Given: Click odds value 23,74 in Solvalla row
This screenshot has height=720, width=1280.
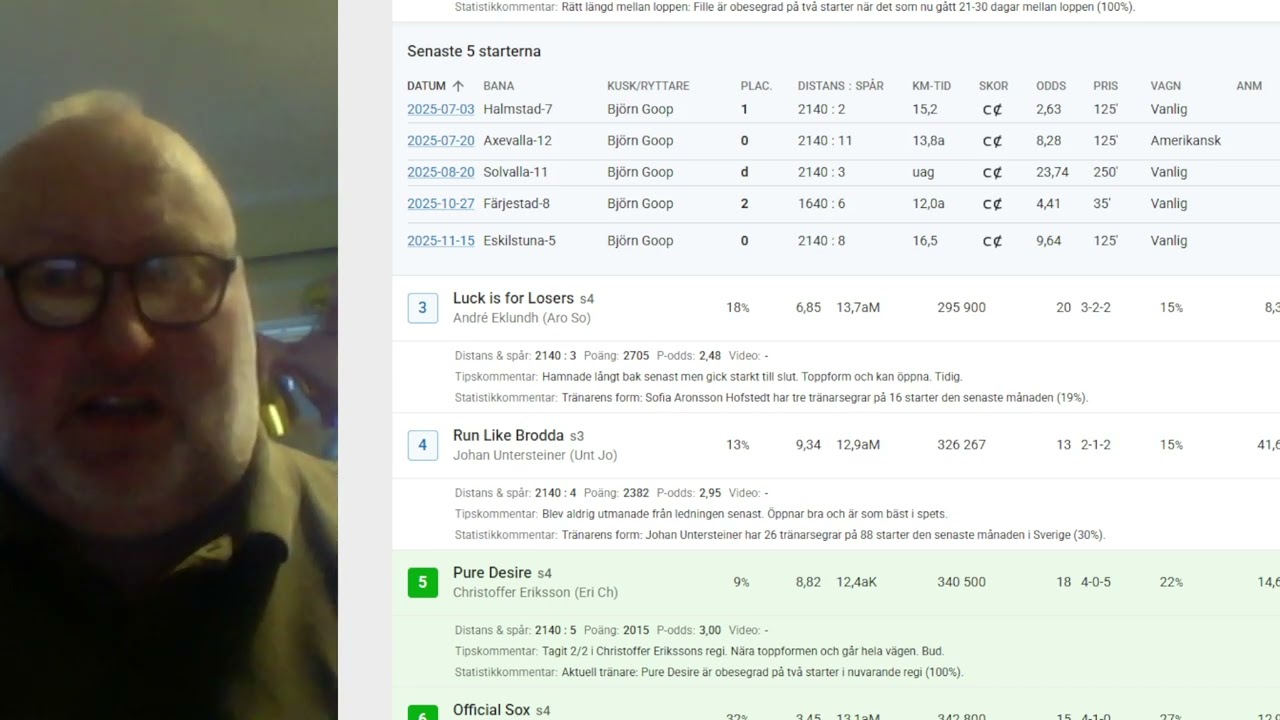Looking at the screenshot, I should 1052,172.
